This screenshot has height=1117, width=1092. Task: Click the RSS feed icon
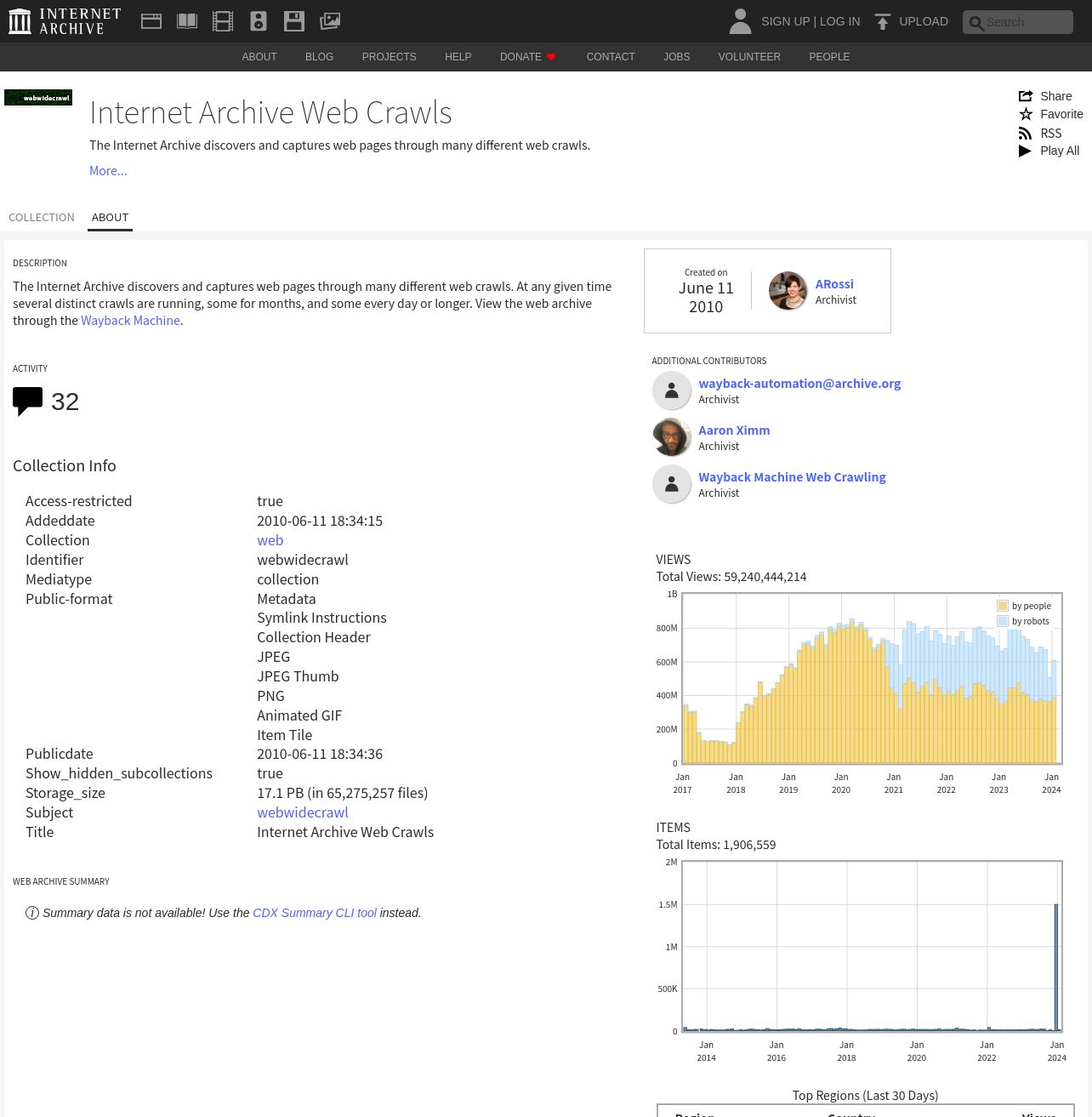click(x=1026, y=134)
